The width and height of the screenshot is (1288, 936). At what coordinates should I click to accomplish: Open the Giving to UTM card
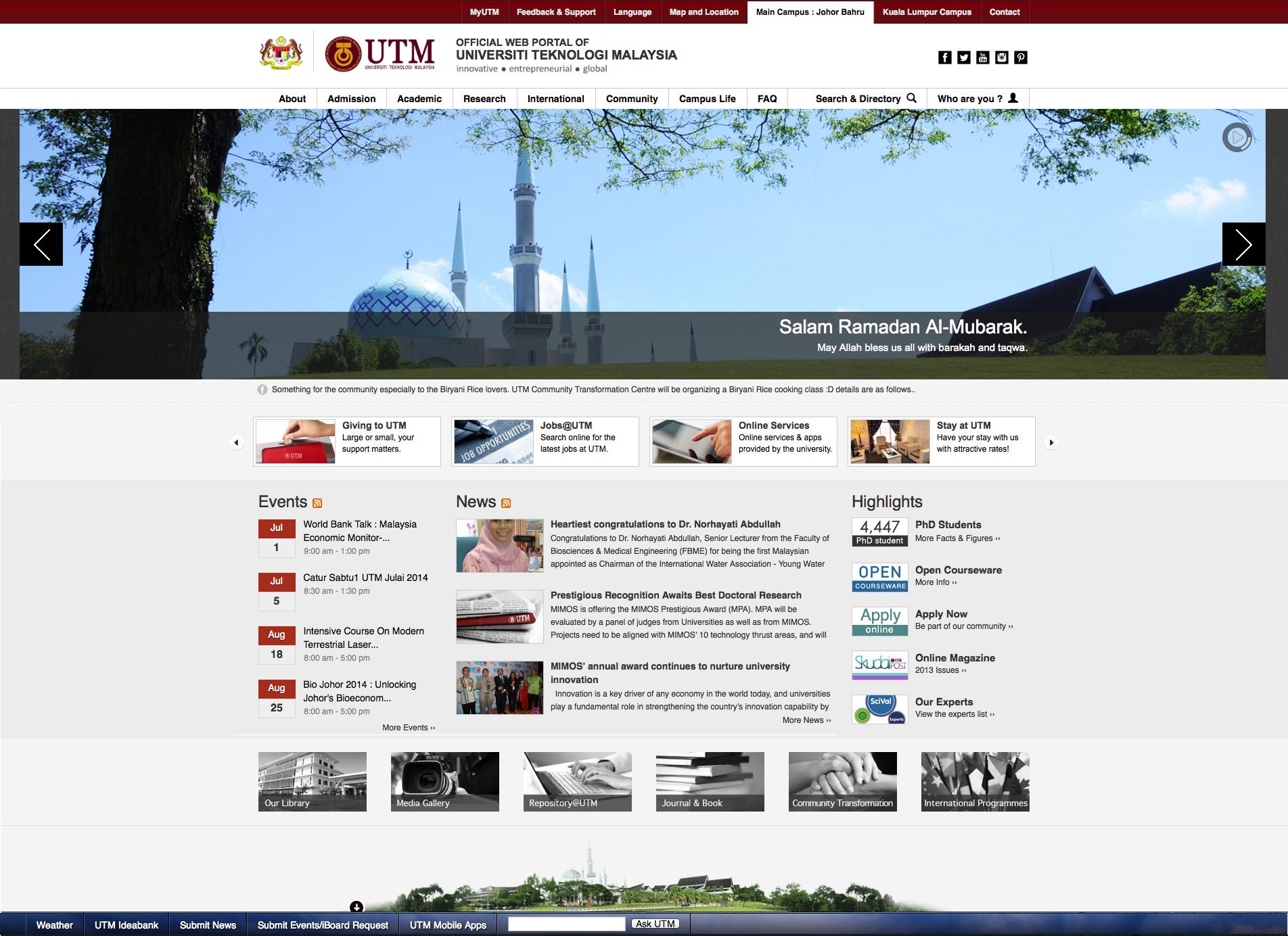[347, 442]
